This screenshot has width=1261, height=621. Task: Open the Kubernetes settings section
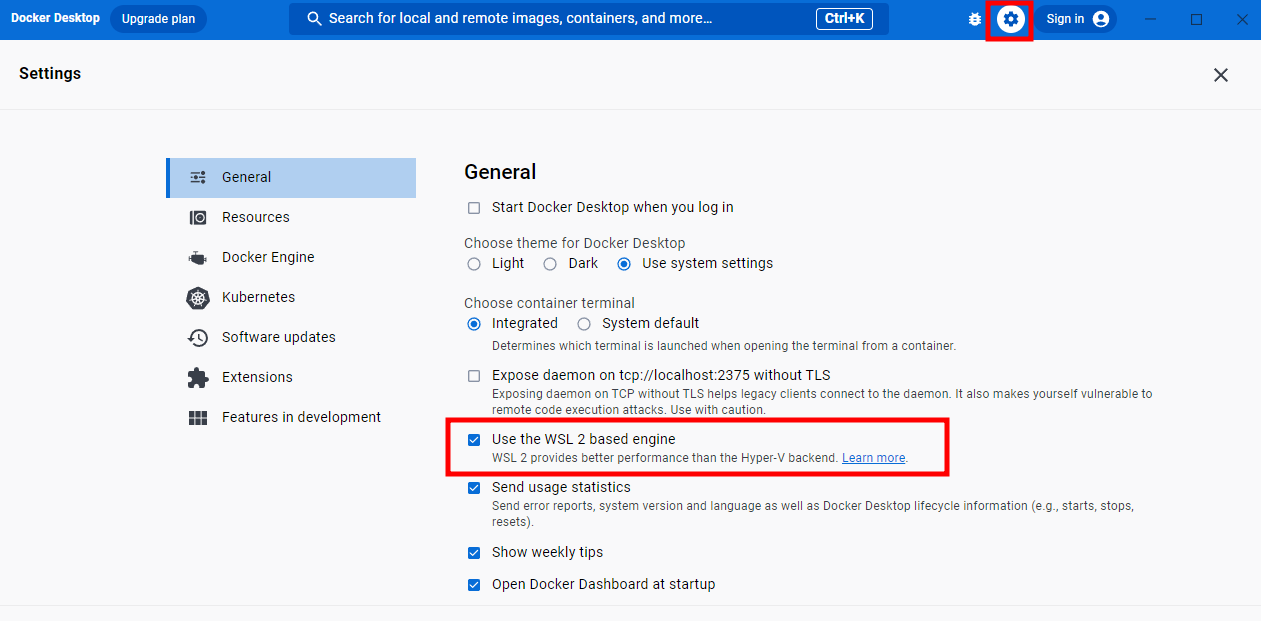[291, 297]
